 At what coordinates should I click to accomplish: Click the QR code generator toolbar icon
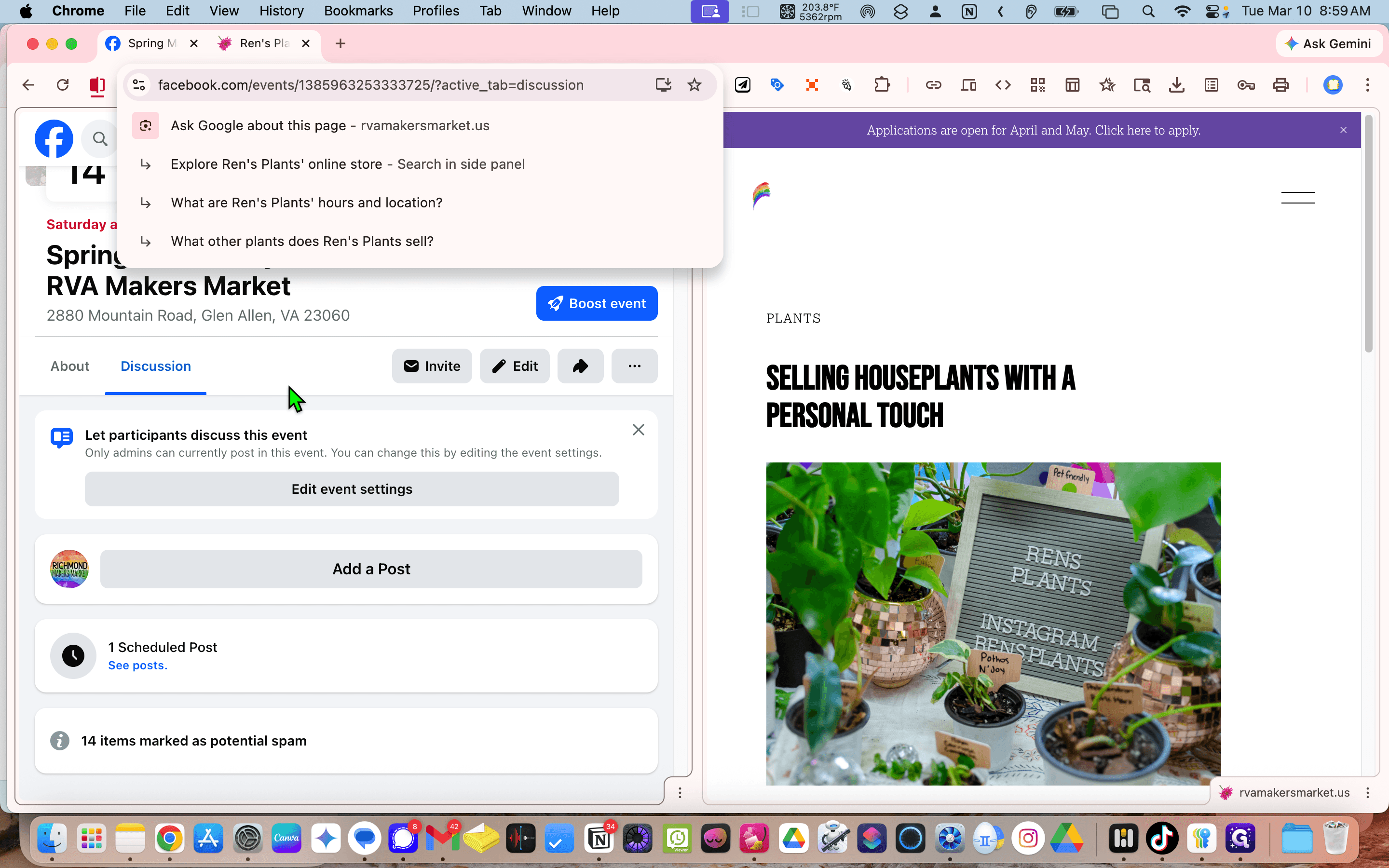tap(1037, 85)
